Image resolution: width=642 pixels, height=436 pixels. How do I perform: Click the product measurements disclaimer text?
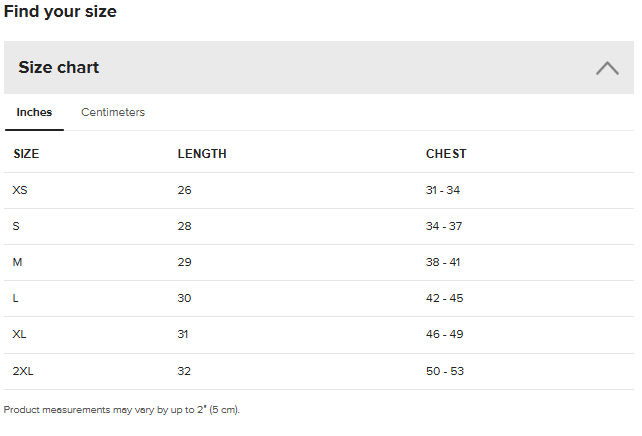click(122, 410)
